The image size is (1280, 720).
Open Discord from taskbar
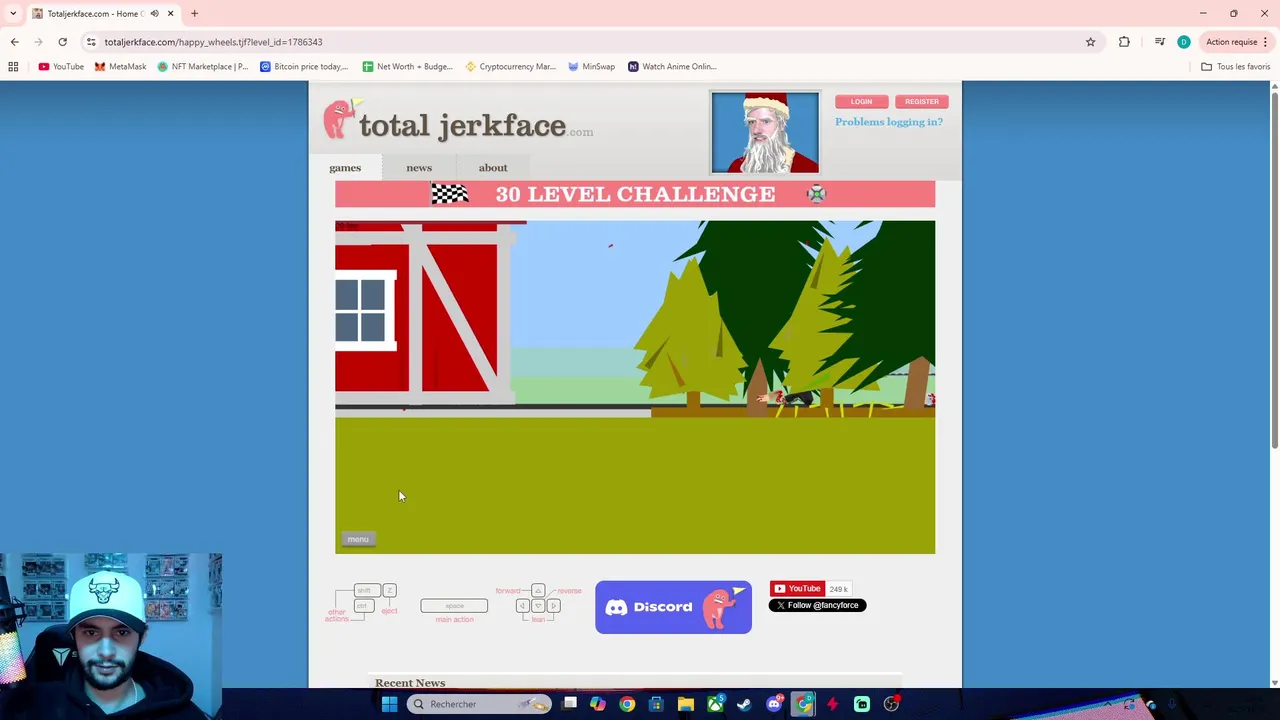[x=773, y=704]
